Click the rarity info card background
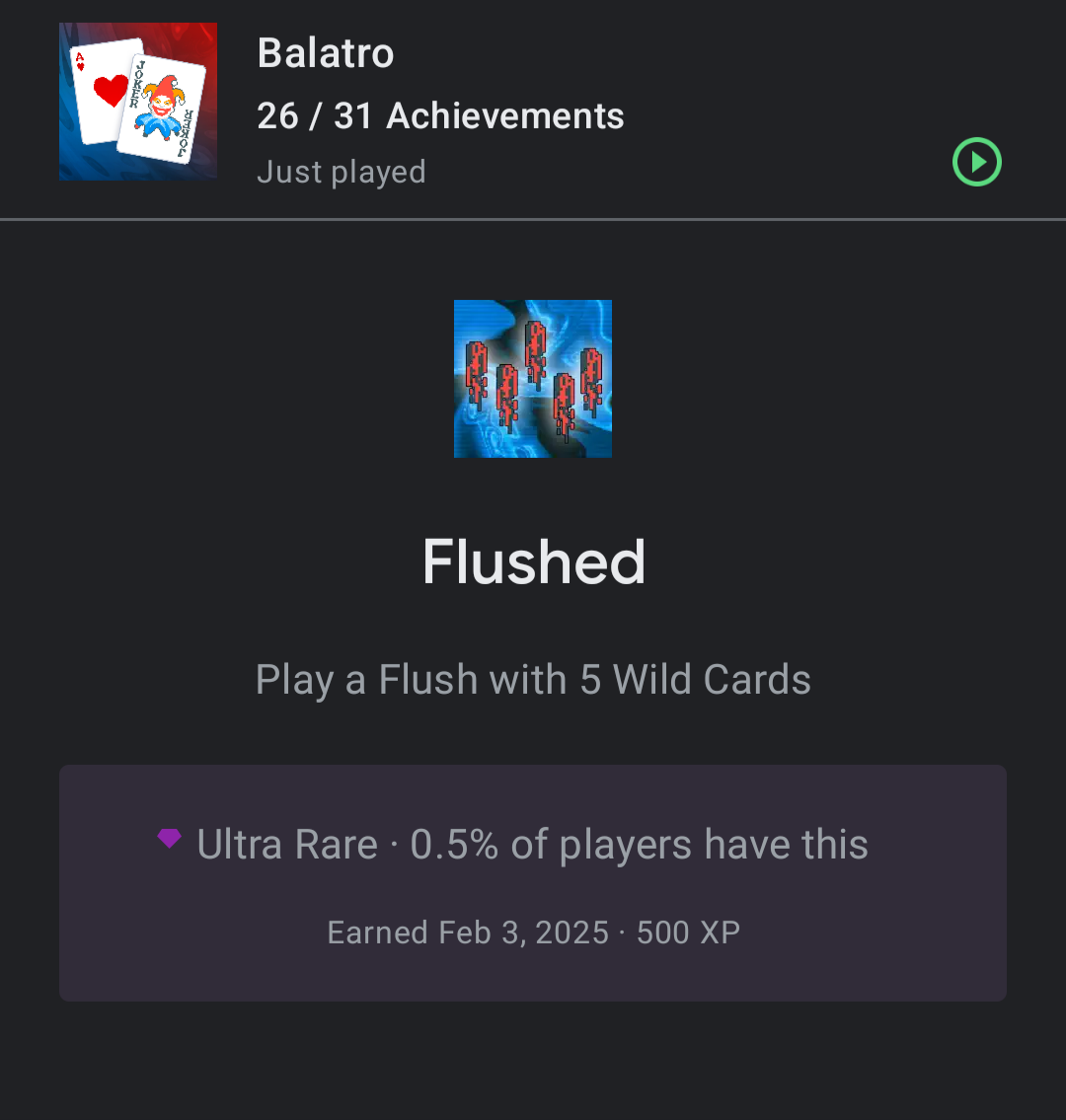 tap(533, 883)
